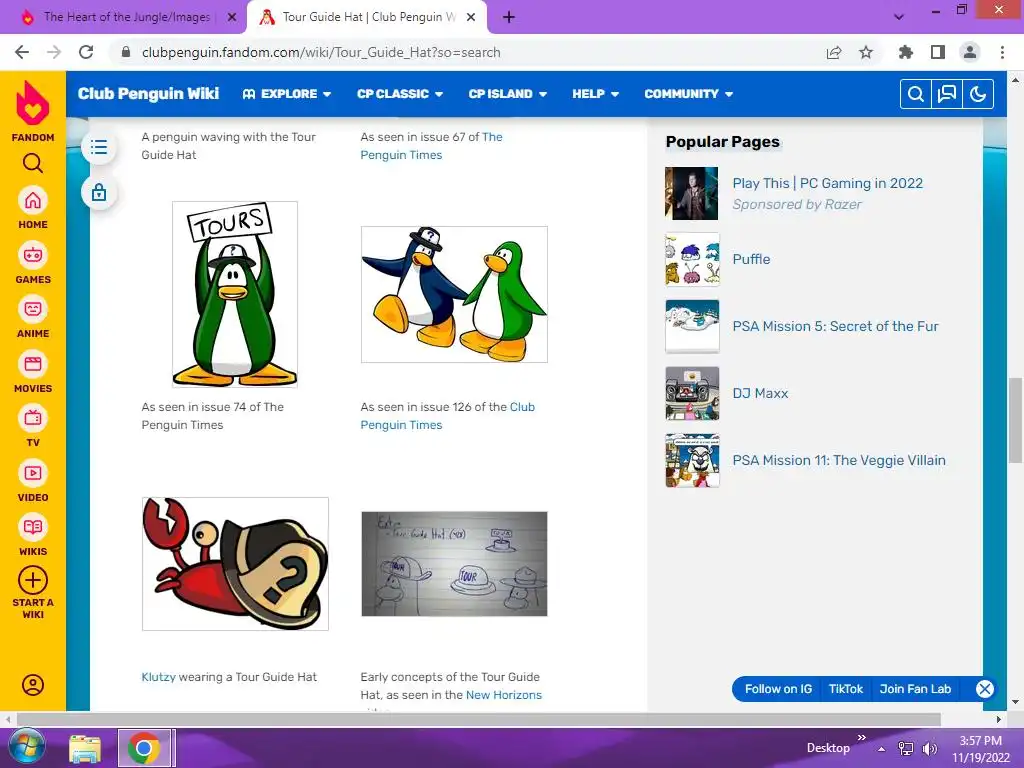The image size is (1024, 768).
Task: Open the Wikis section icon
Action: tap(33, 527)
